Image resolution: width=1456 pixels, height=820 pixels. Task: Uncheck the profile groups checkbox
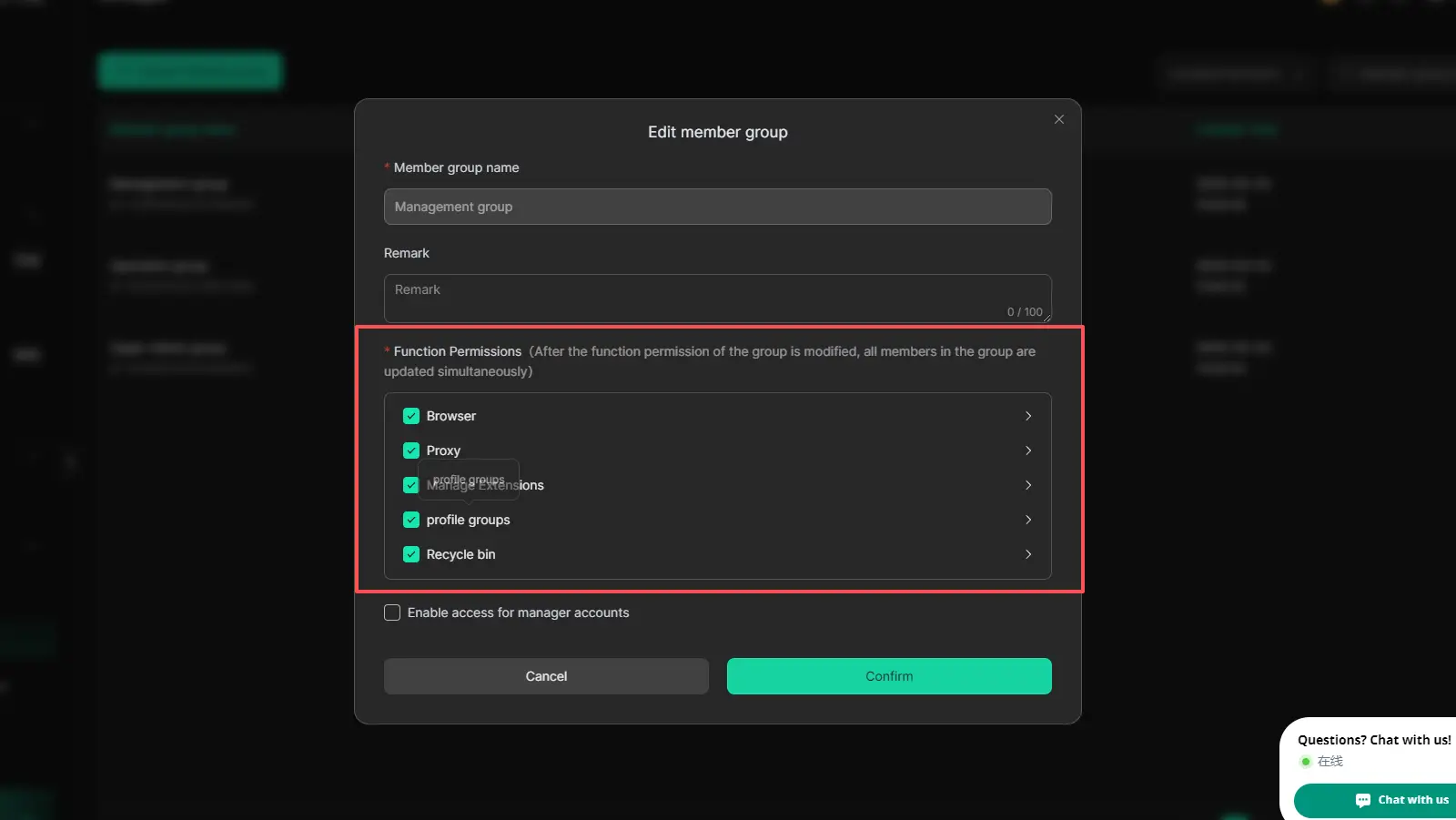point(411,520)
